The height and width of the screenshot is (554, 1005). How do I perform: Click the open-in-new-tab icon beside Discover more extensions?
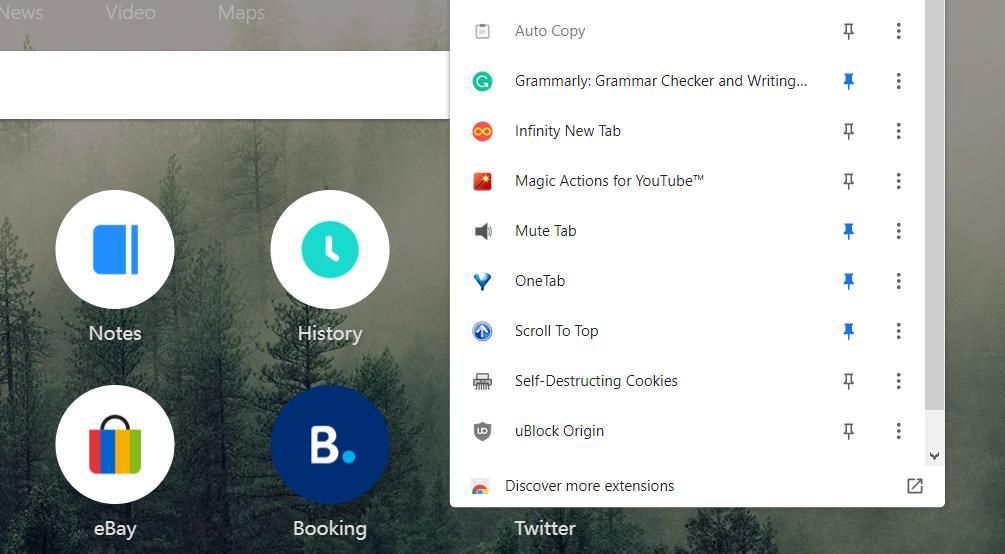(x=915, y=486)
